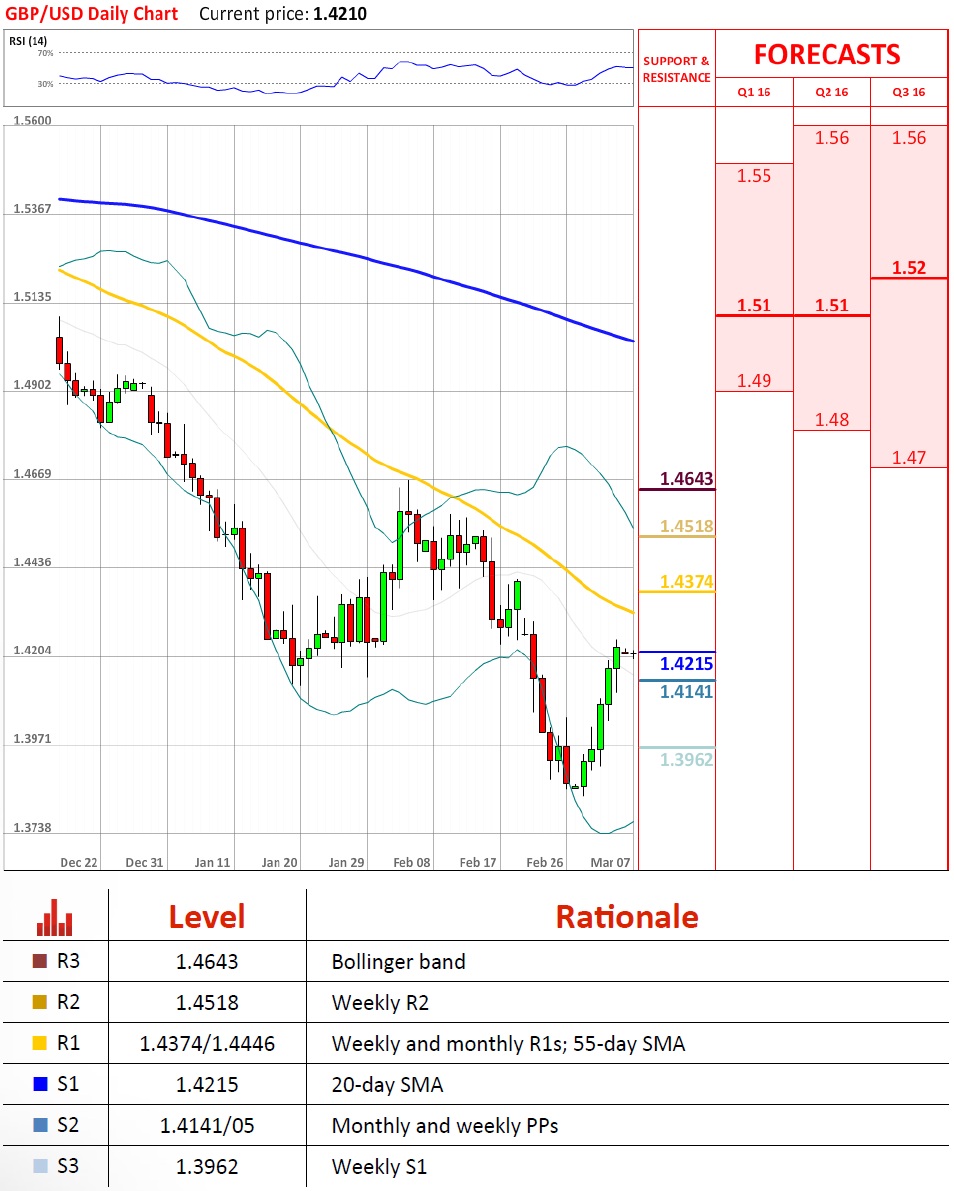The width and height of the screenshot is (954, 1191).
Task: Click the 1.4141 support label beside chart
Action: coord(687,691)
